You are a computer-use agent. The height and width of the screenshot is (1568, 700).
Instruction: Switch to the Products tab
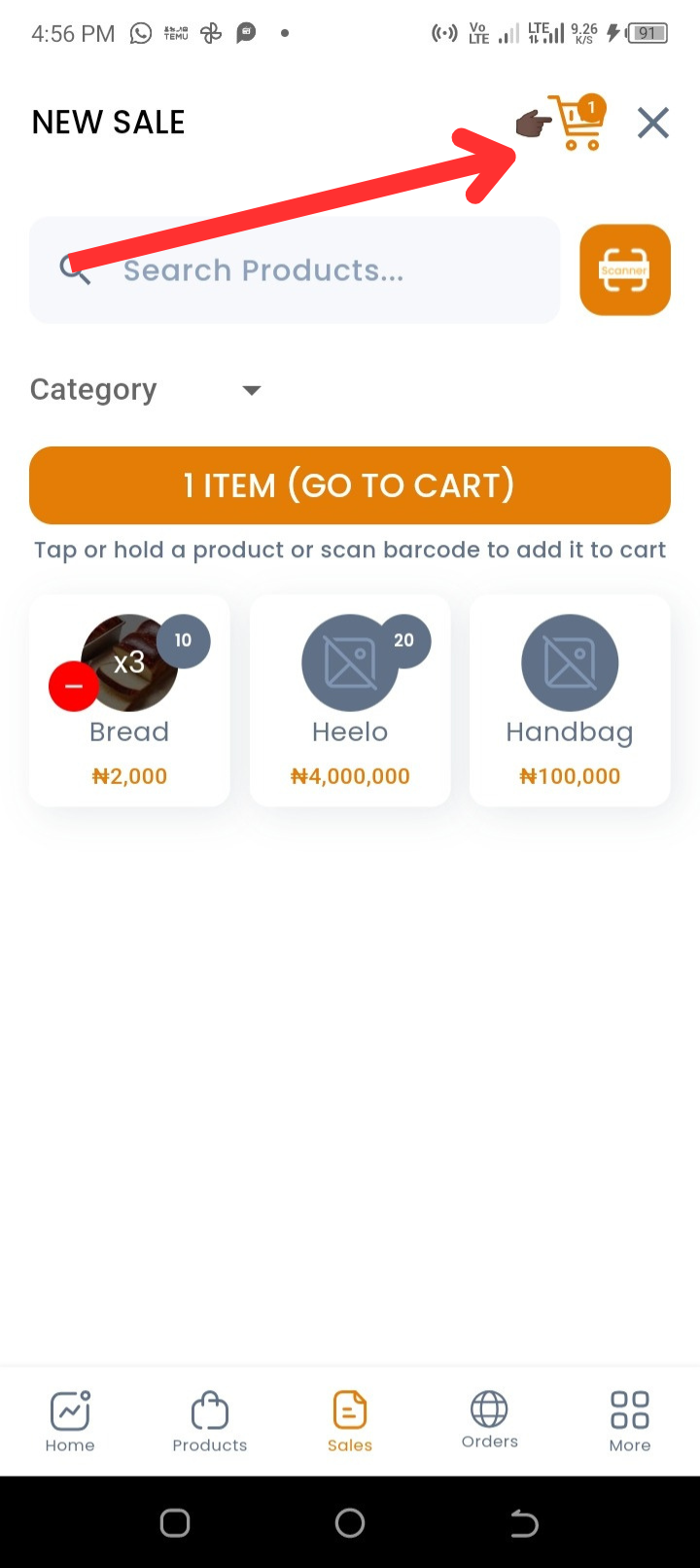click(210, 1421)
